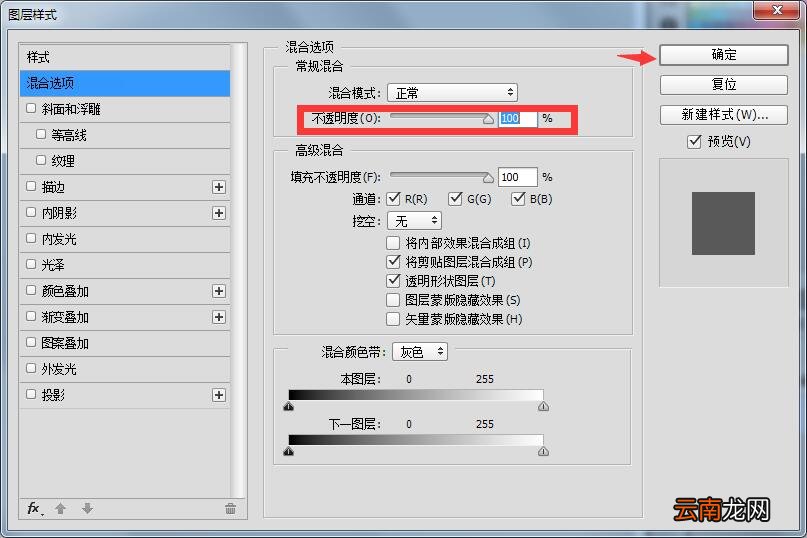This screenshot has width=807, height=538.
Task: Open the 混合颜色带 dropdown showing 灰色
Action: 420,352
